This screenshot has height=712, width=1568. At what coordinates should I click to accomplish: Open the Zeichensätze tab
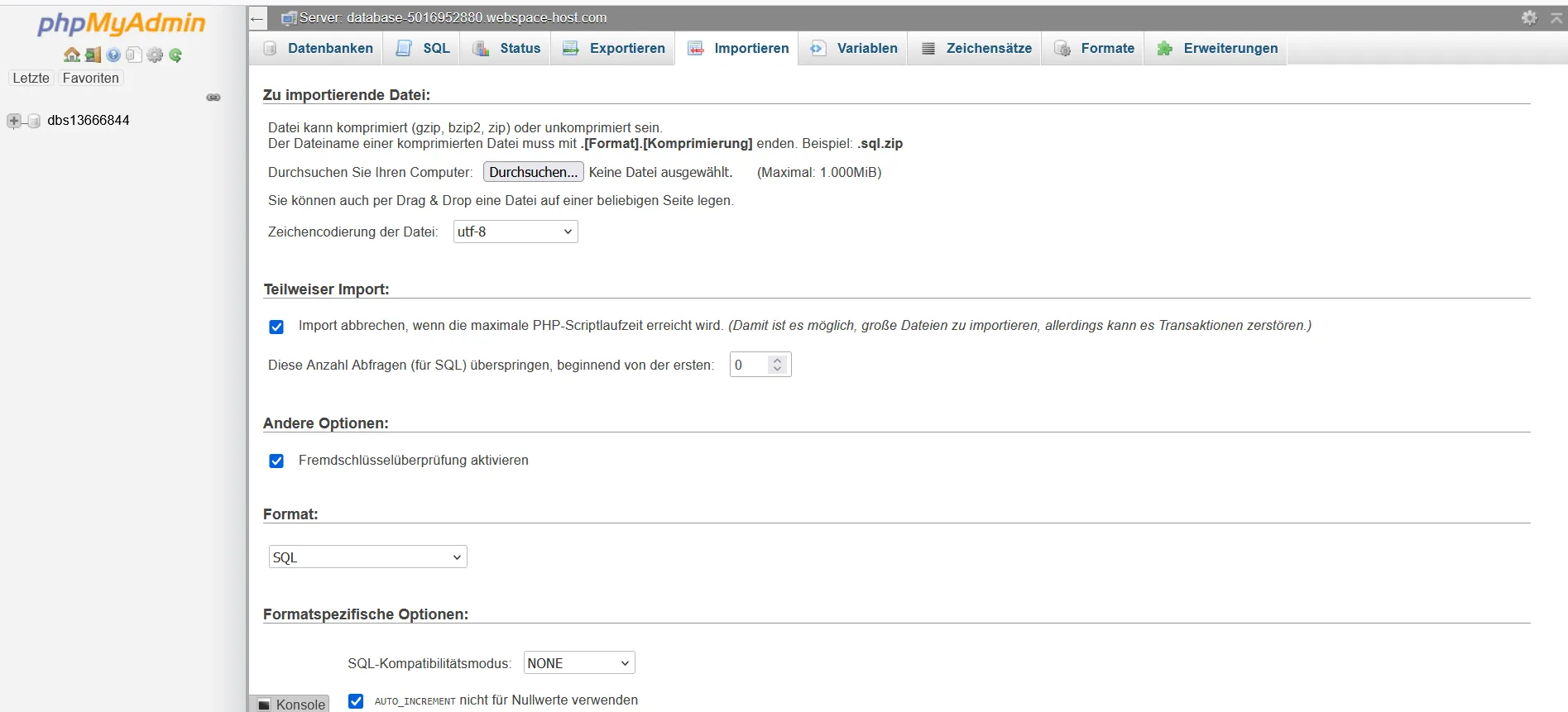point(976,49)
